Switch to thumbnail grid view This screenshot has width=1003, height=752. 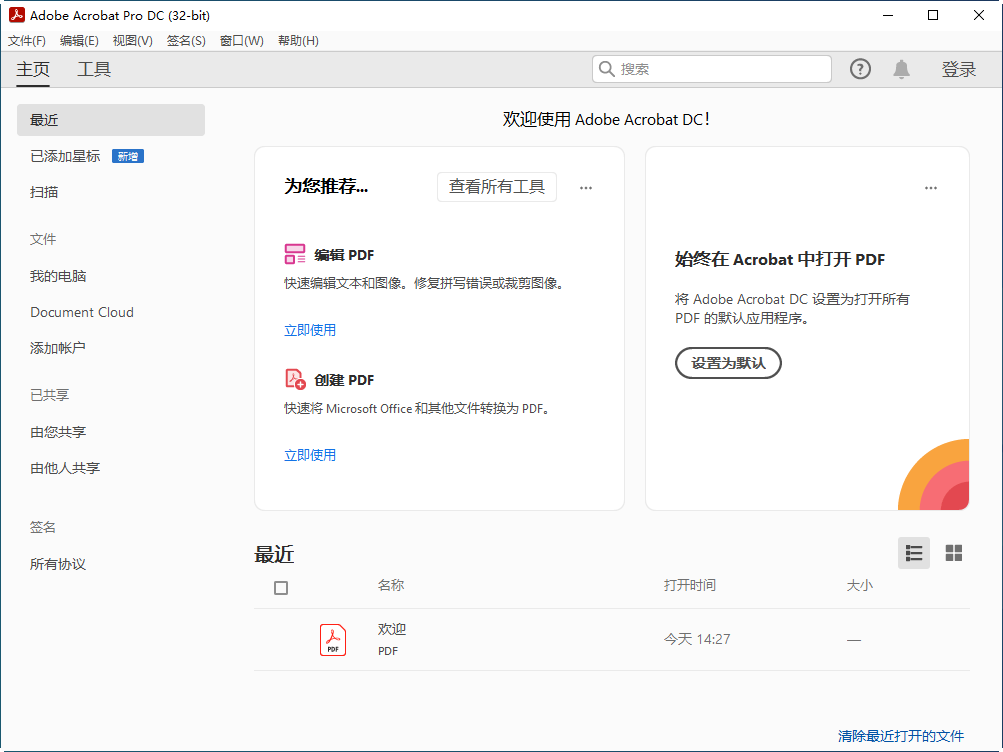tap(954, 553)
